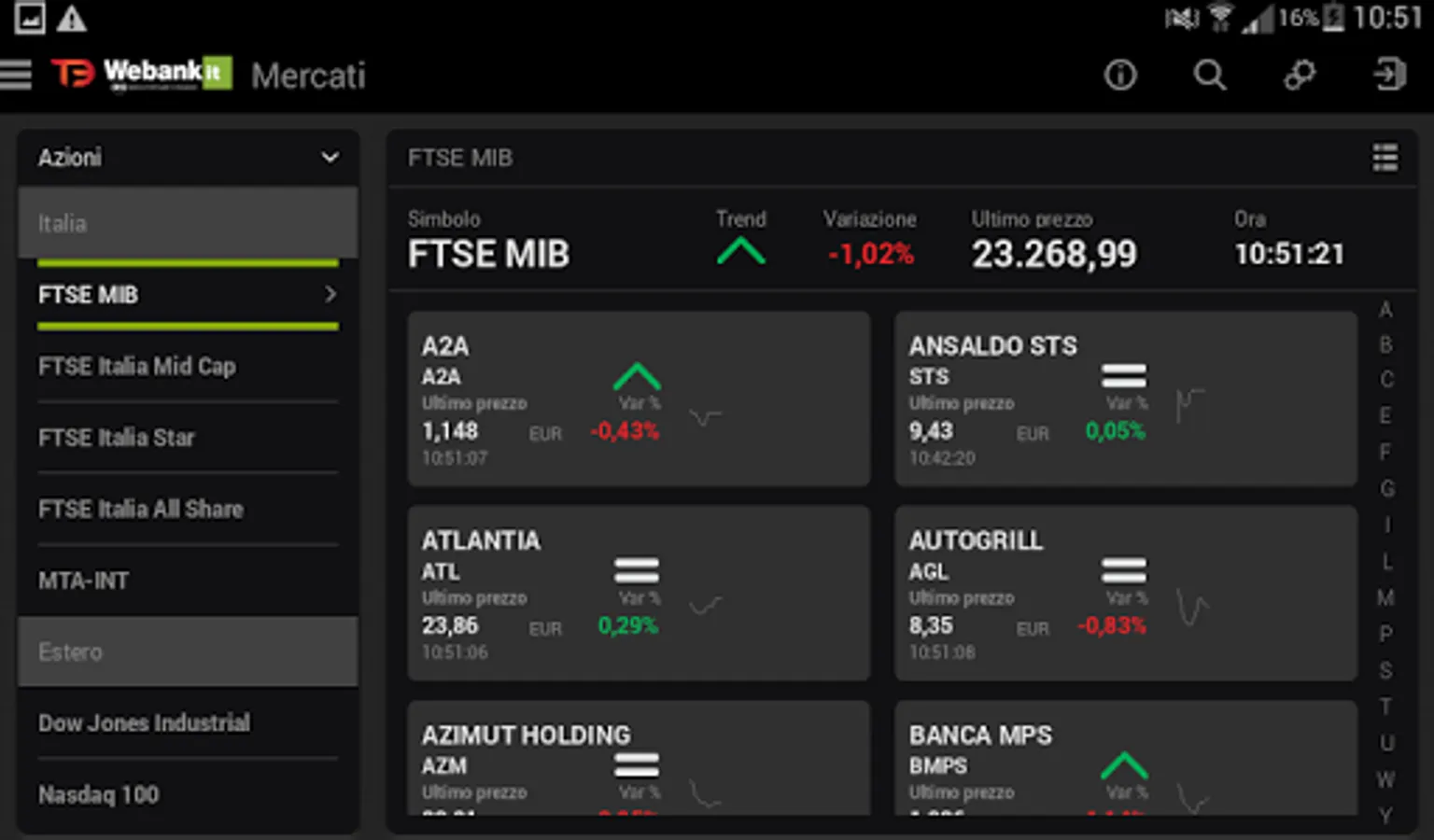Image resolution: width=1434 pixels, height=840 pixels.
Task: Open Atlantia mini sparkline chart
Action: [706, 607]
